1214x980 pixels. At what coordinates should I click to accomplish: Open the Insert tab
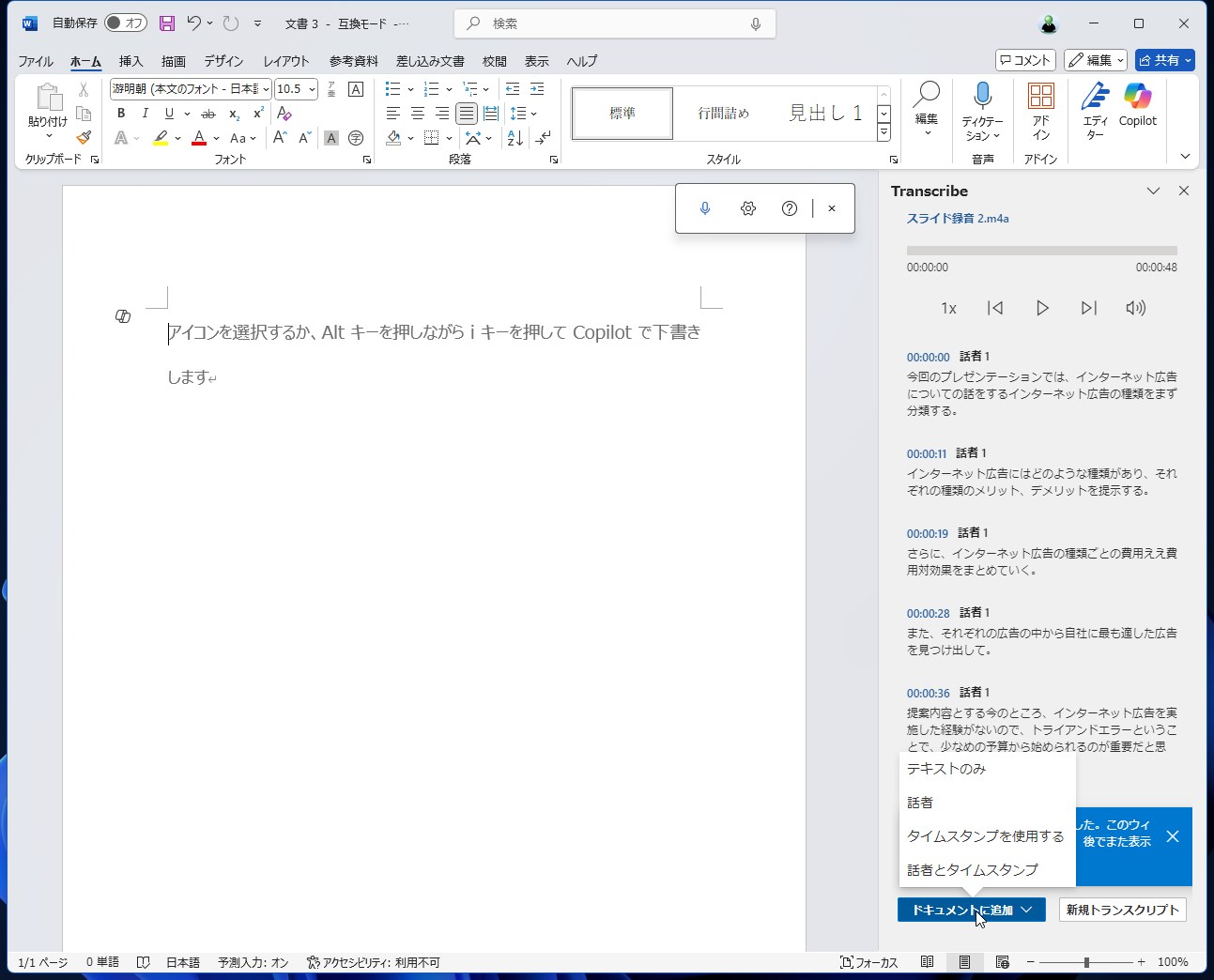pyautogui.click(x=131, y=61)
